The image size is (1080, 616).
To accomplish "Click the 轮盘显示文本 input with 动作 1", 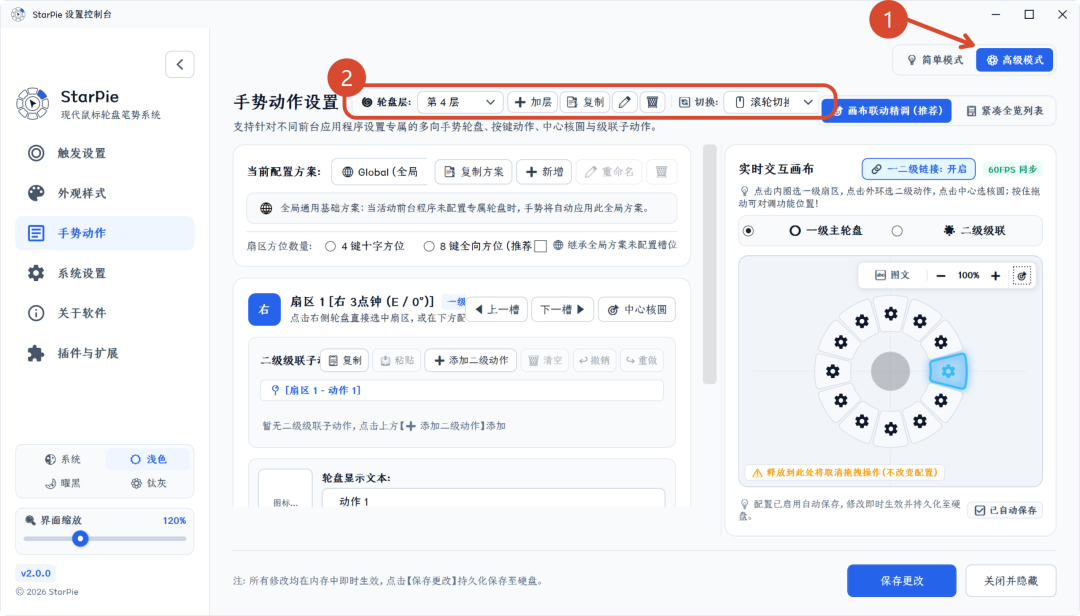I will 493,499.
